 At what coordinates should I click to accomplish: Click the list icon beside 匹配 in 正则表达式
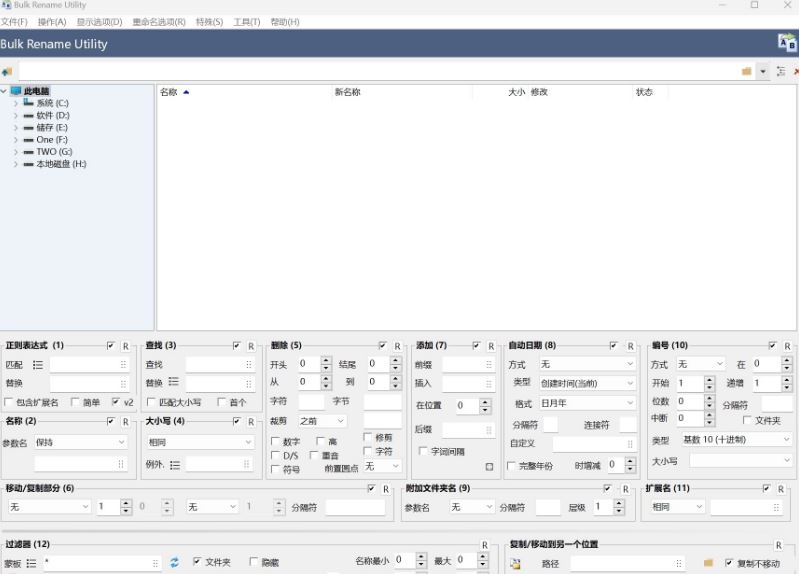pos(38,365)
